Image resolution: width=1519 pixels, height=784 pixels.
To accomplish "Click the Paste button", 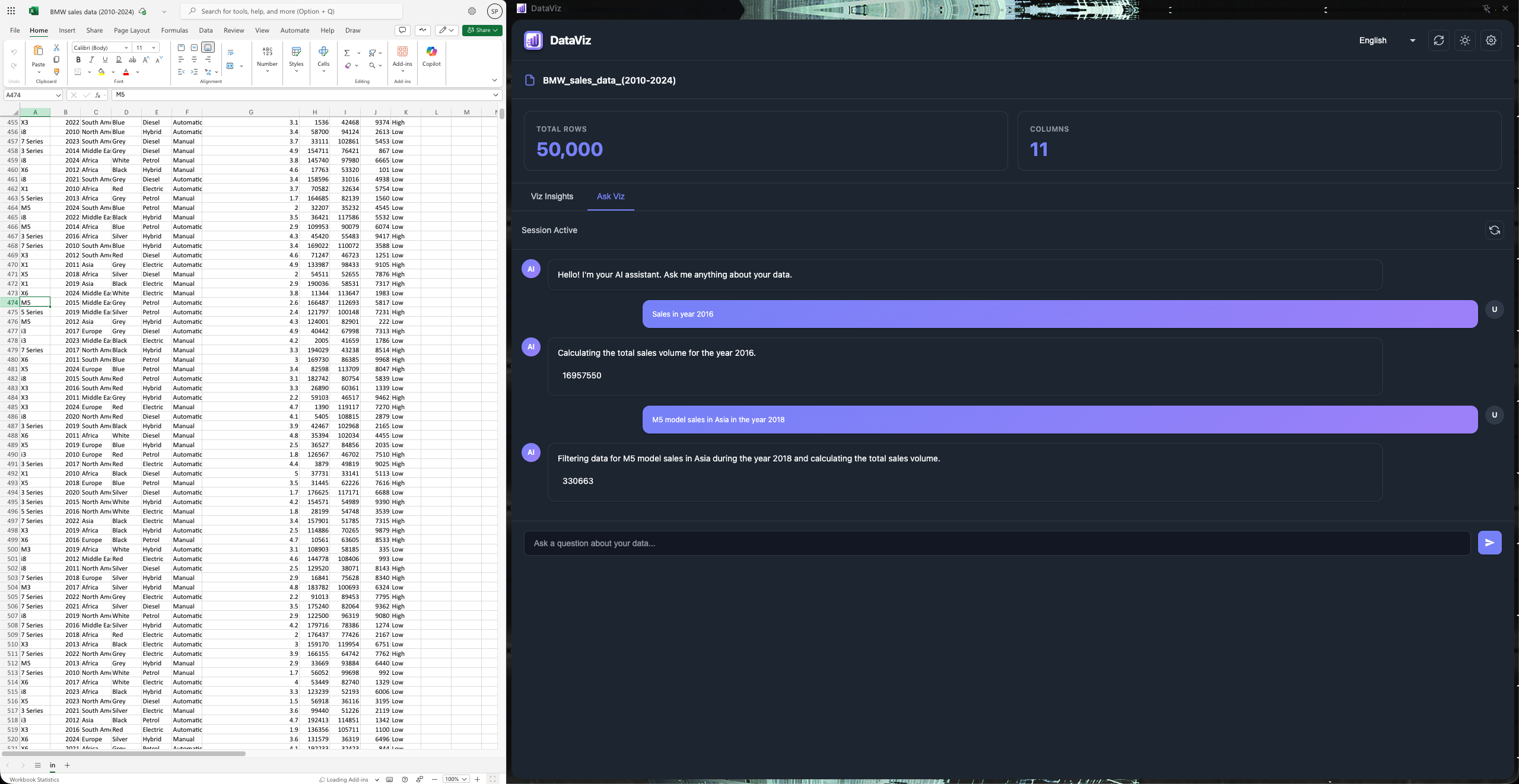I will click(x=39, y=55).
